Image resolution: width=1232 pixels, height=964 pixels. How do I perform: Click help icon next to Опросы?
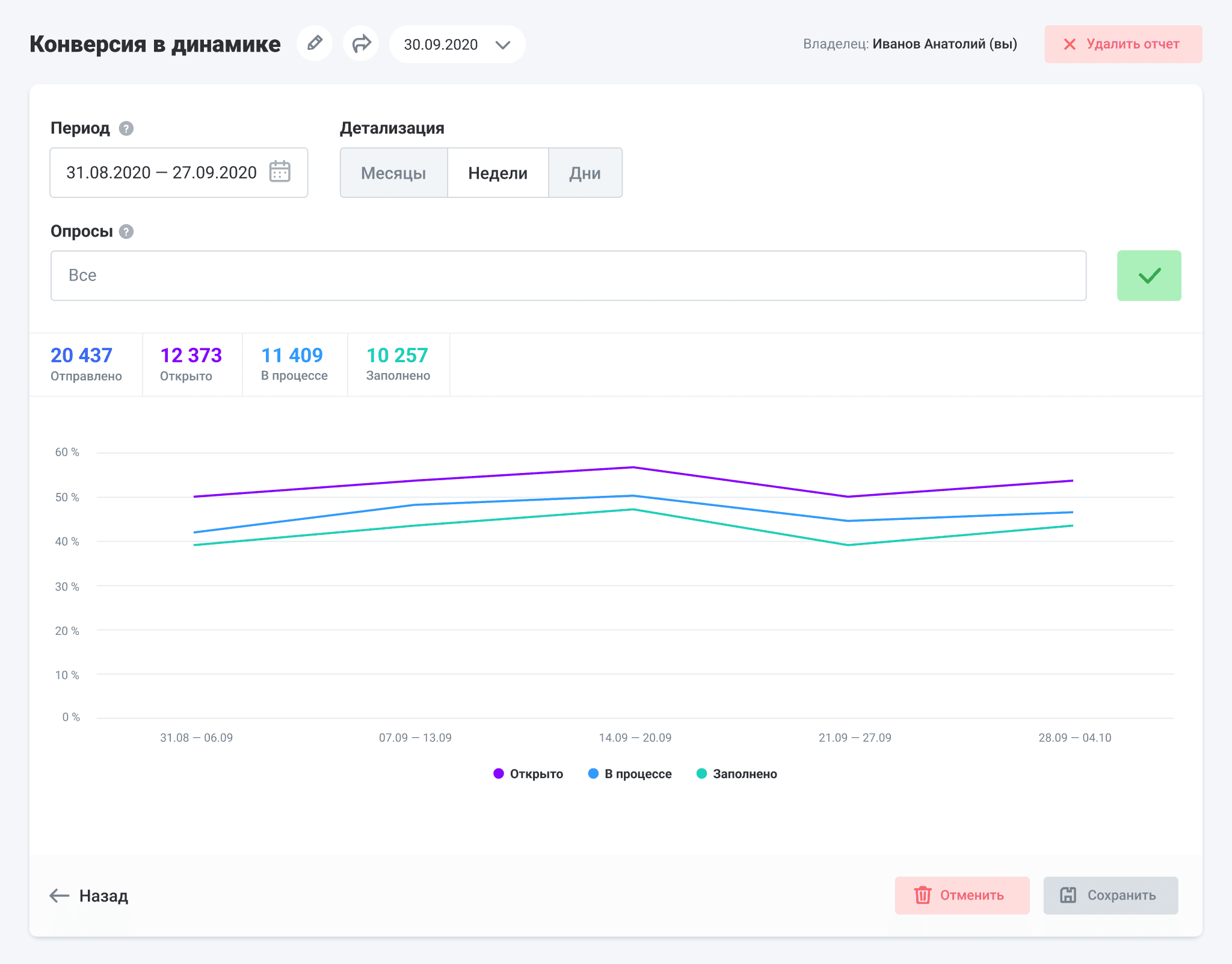(126, 232)
